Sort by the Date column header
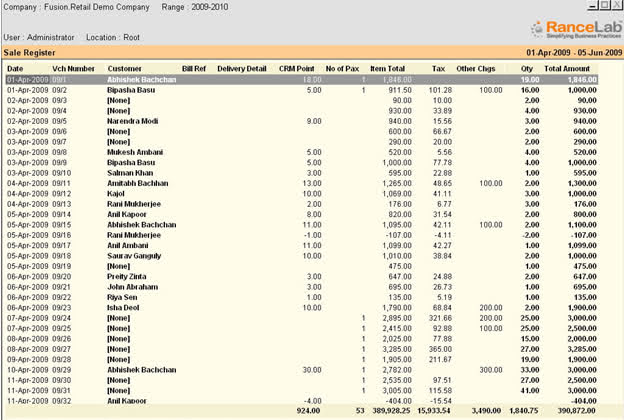The height and width of the screenshot is (420, 624). point(15,68)
